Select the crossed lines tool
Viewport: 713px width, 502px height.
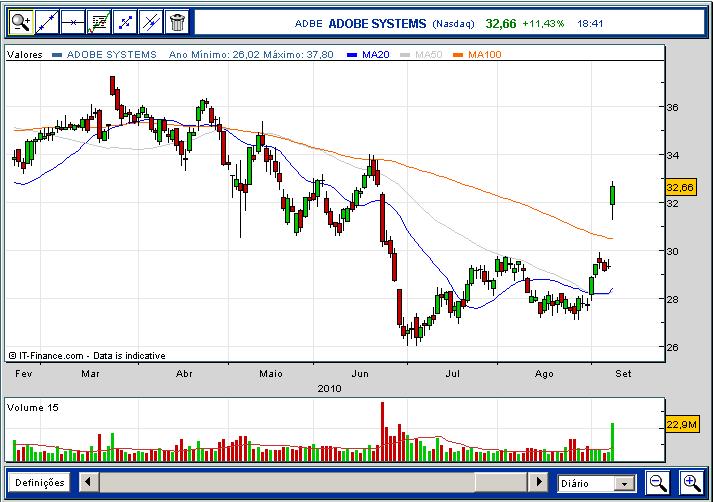pyautogui.click(x=151, y=22)
